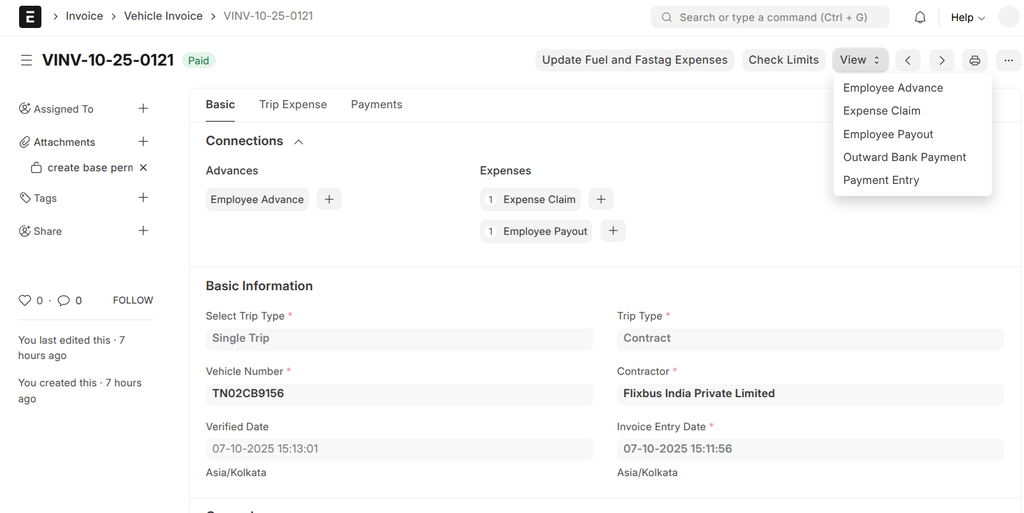The width and height of the screenshot is (1024, 513).
Task: Print this invoice using the printer icon
Action: click(x=975, y=60)
